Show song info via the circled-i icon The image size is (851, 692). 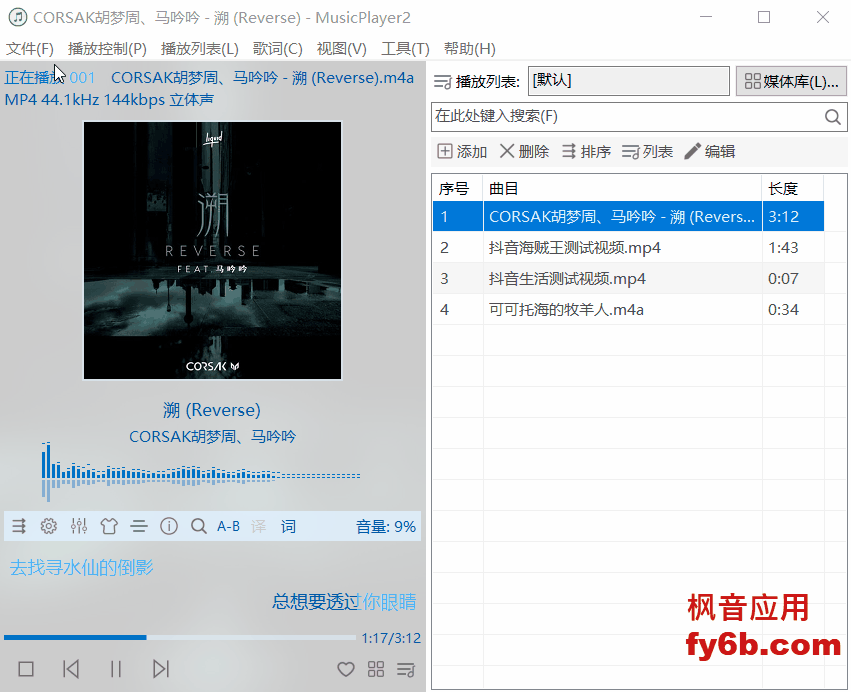[169, 526]
